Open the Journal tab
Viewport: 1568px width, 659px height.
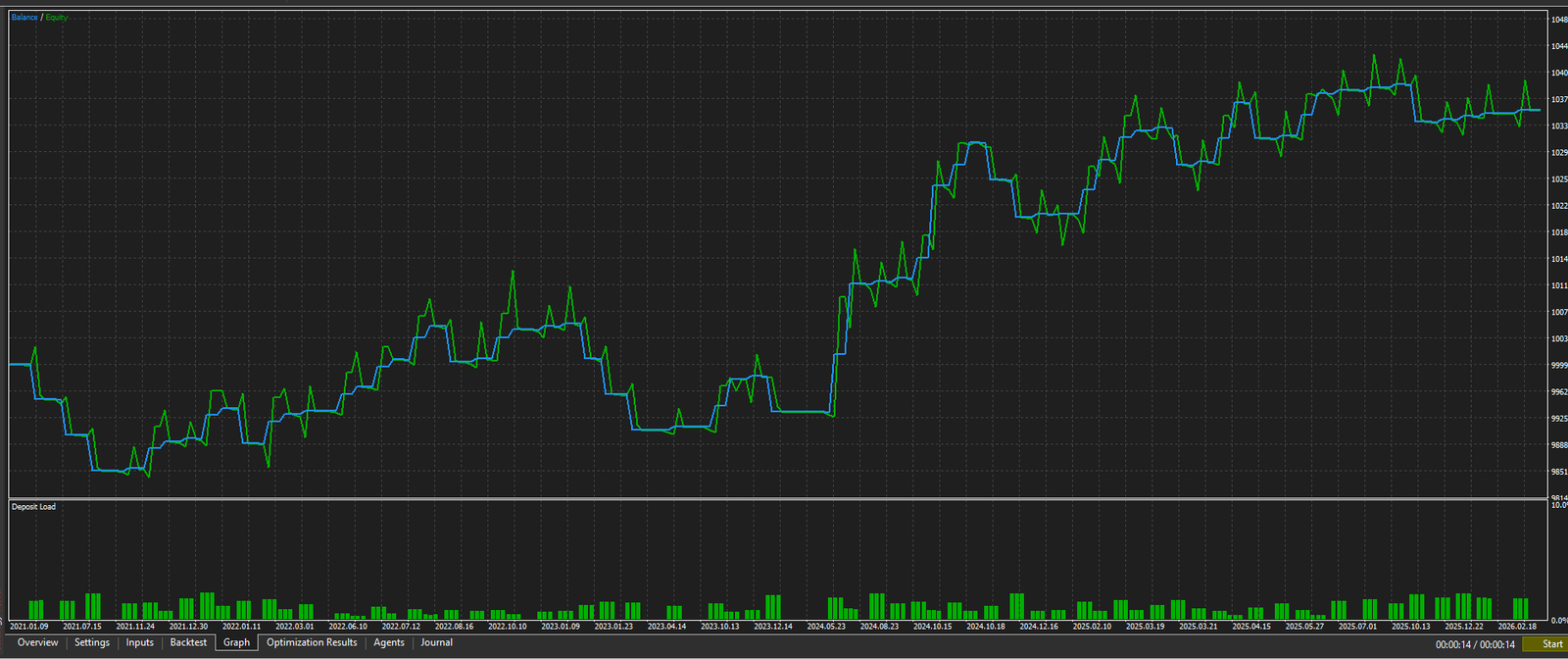click(437, 642)
